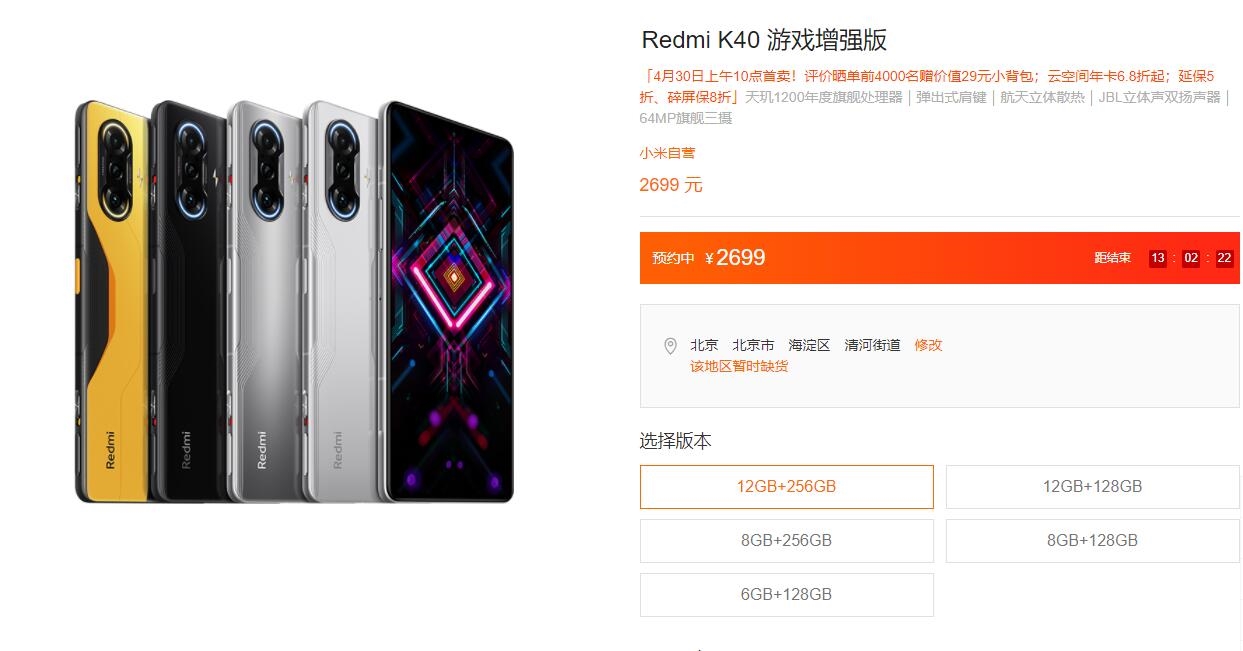Viewport: 1243px width, 651px height.
Task: Click the black Redmi K40 phone image
Action: 189,301
